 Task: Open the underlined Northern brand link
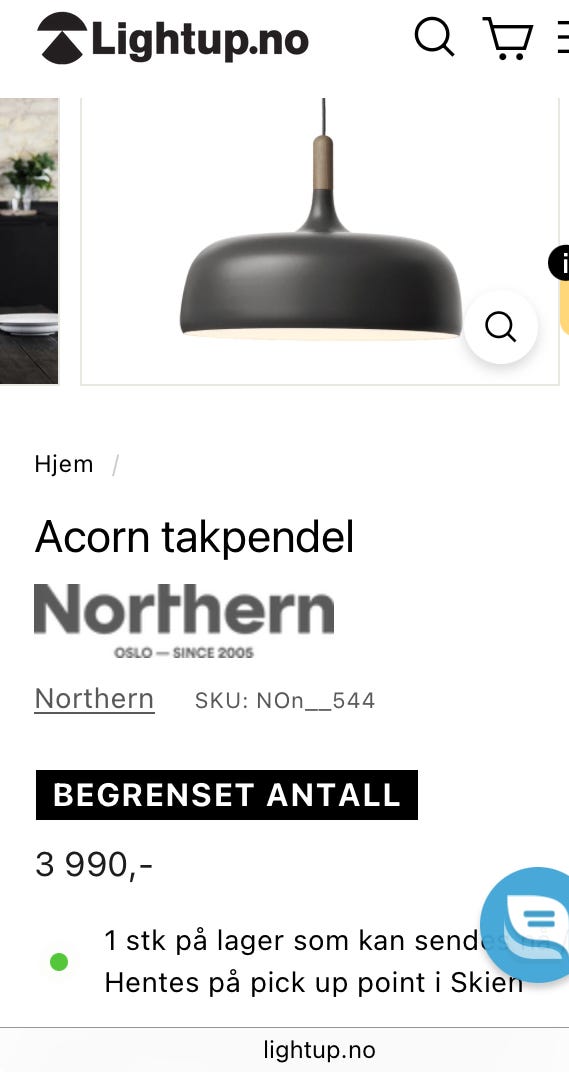coord(94,699)
